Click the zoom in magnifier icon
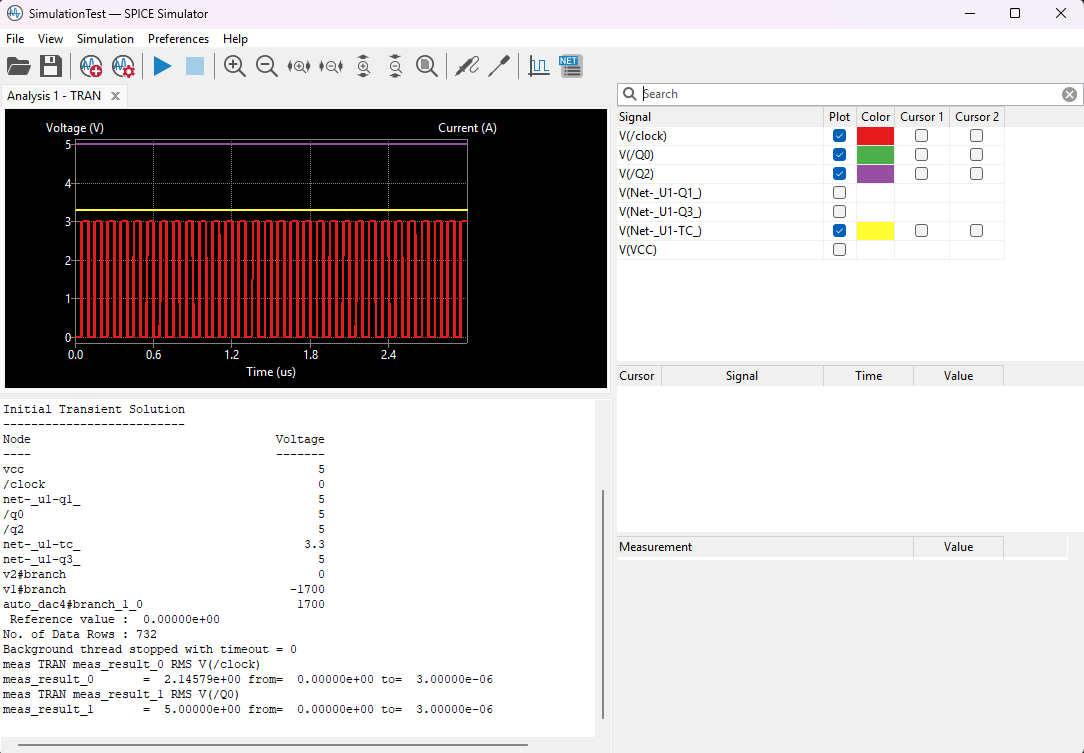 pos(235,66)
